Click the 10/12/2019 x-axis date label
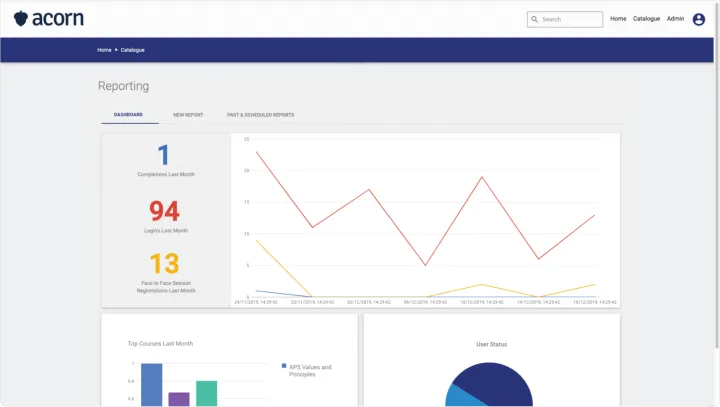 click(x=482, y=302)
